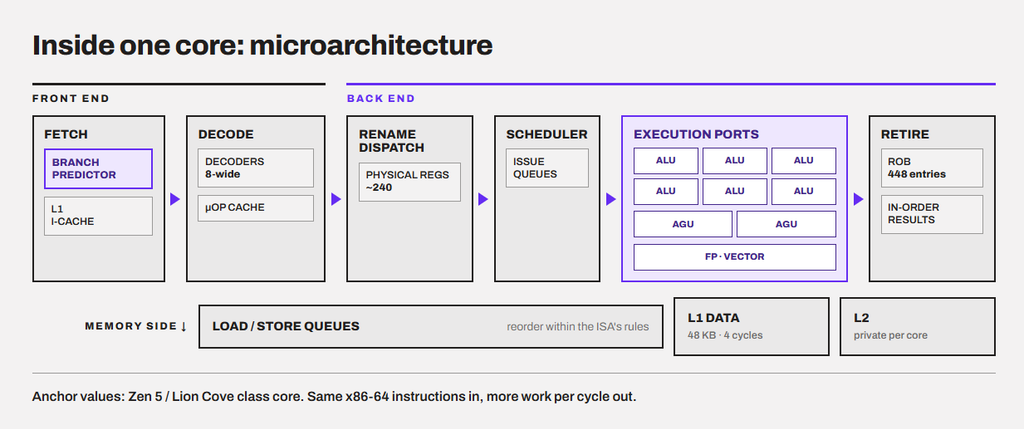
Task: Click the arrow between Execution Ports and Retire
Action: click(858, 199)
